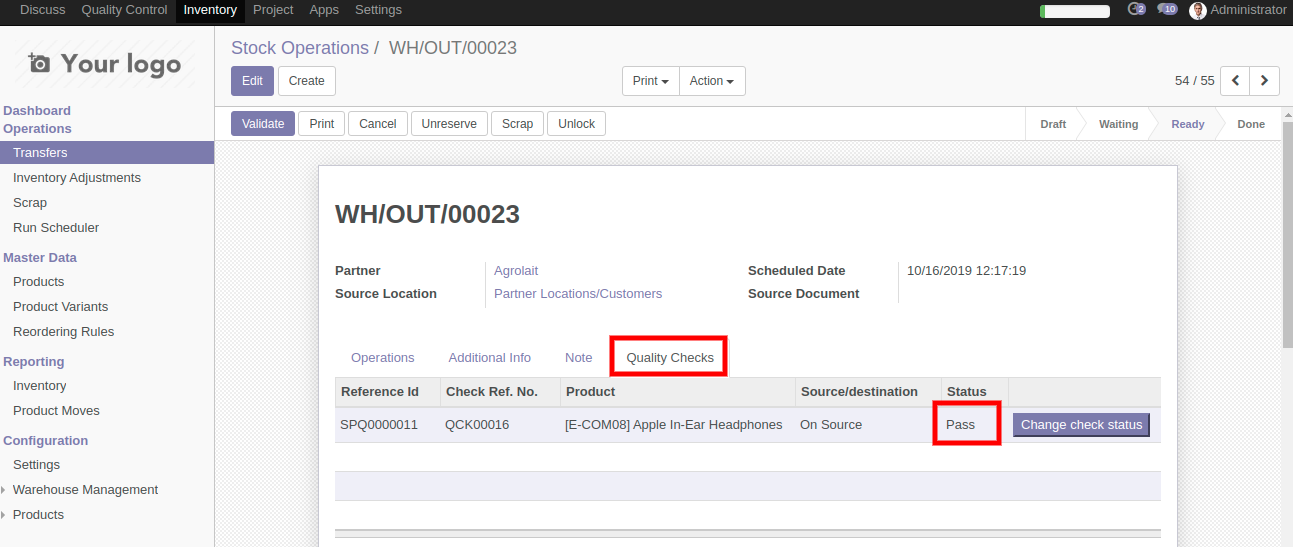Click the Administrator avatar icon
The image size is (1293, 547).
(1197, 11)
